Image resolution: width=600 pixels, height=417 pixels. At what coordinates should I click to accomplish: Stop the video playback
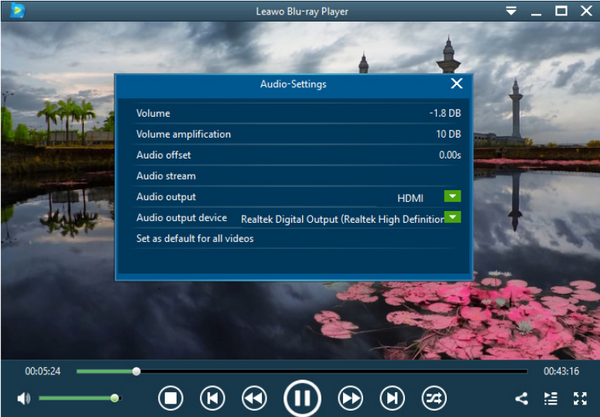coord(170,398)
